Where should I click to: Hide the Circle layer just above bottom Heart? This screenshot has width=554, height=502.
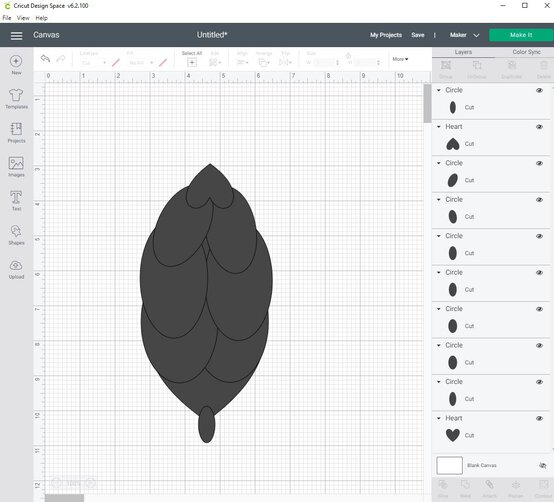(x=539, y=382)
